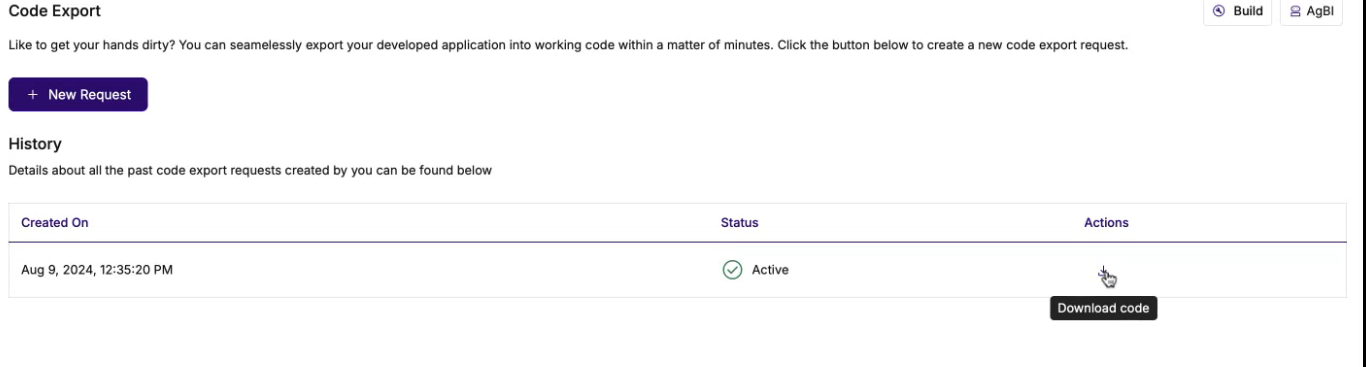Click the Status column header
The image size is (1366, 367).
pyautogui.click(x=739, y=223)
